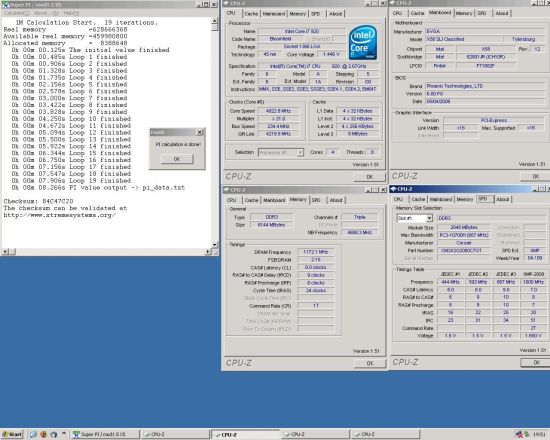Click the Super PI scrollbar up arrow
550x440 pixels.
215,21
